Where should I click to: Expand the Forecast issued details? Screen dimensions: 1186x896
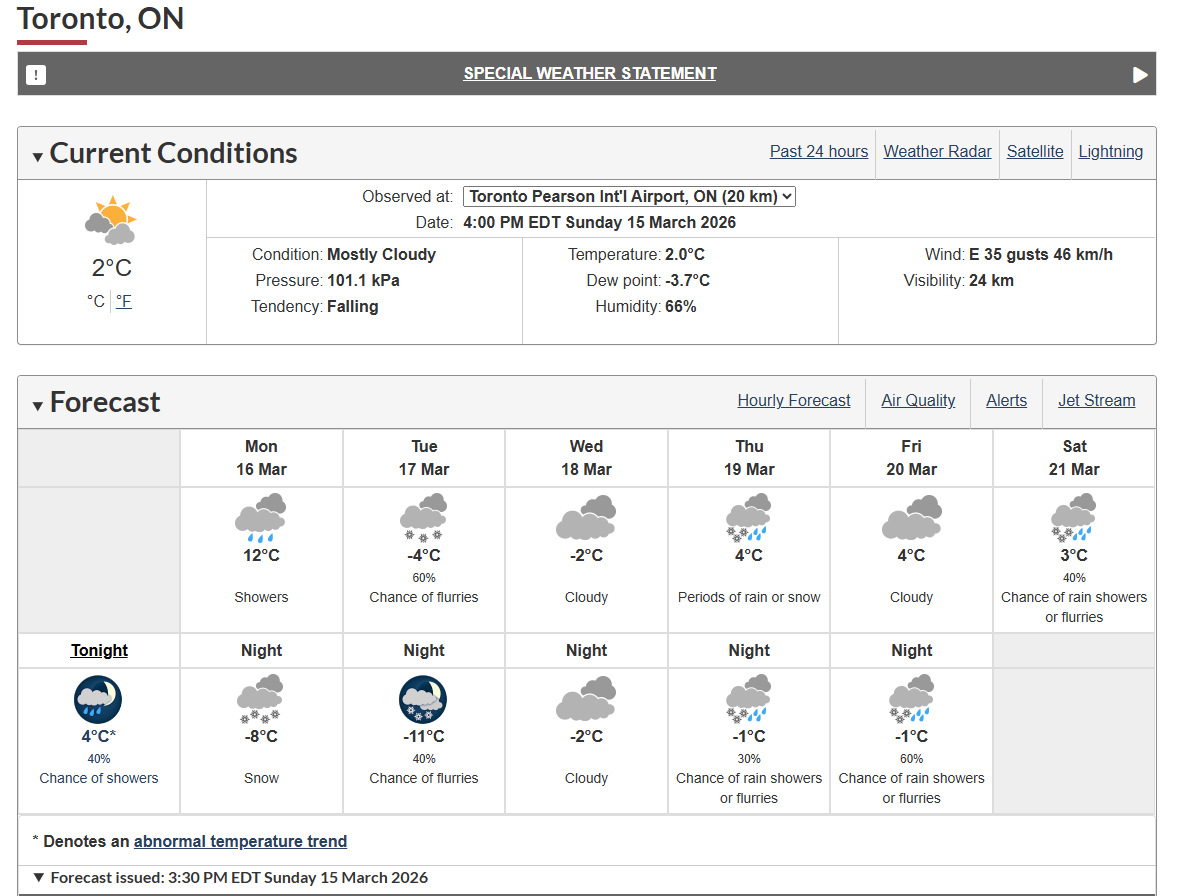39,878
